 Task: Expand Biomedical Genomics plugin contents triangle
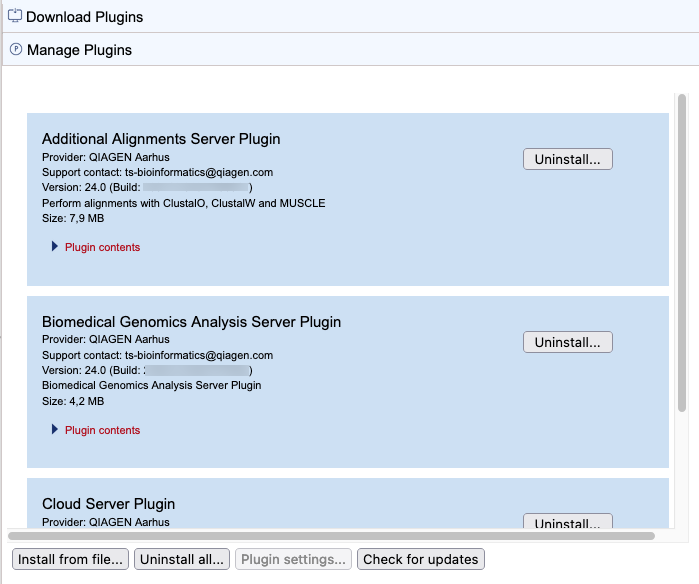54,430
